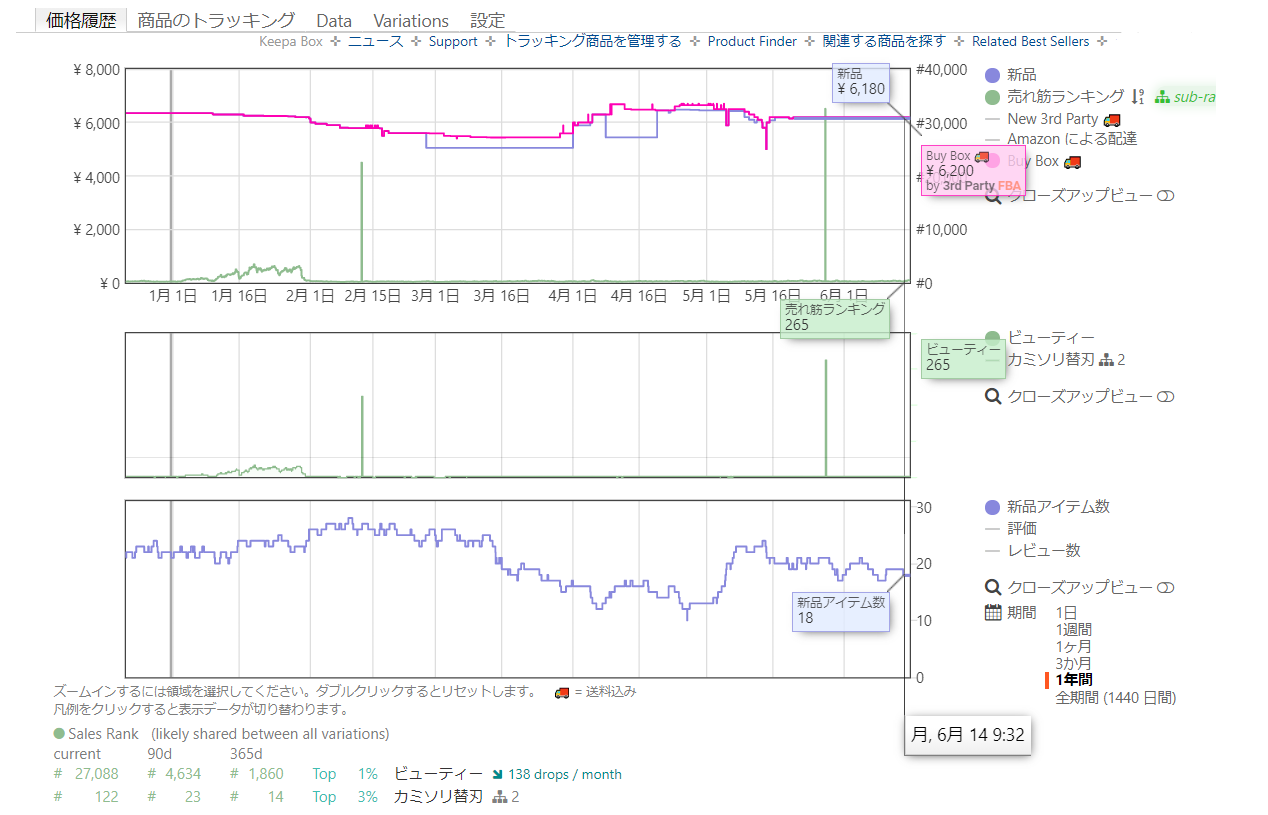Click the 138 drops / month text

point(565,774)
